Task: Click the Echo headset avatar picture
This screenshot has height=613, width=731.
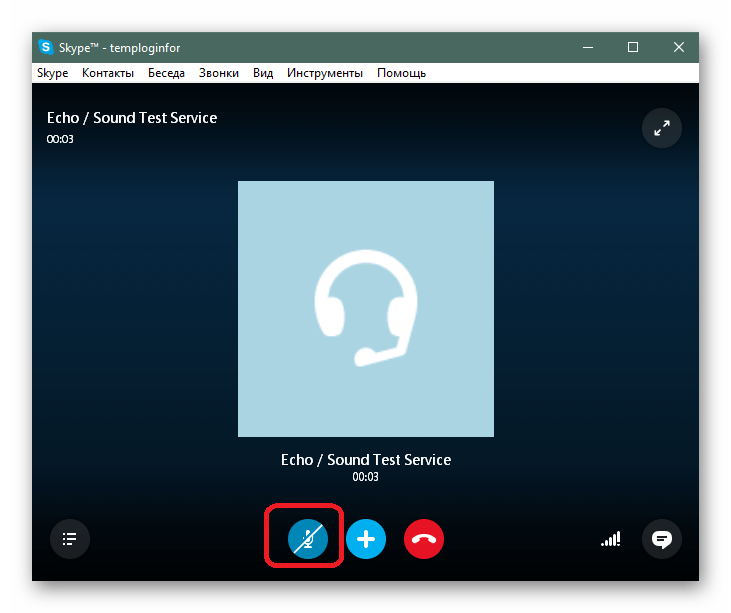Action: pyautogui.click(x=366, y=309)
